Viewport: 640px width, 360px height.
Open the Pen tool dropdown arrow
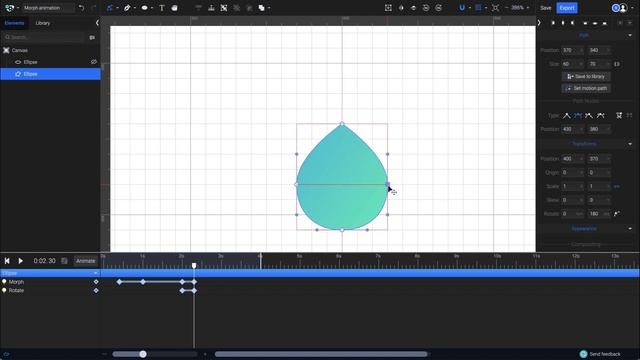pyautogui.click(x=134, y=8)
